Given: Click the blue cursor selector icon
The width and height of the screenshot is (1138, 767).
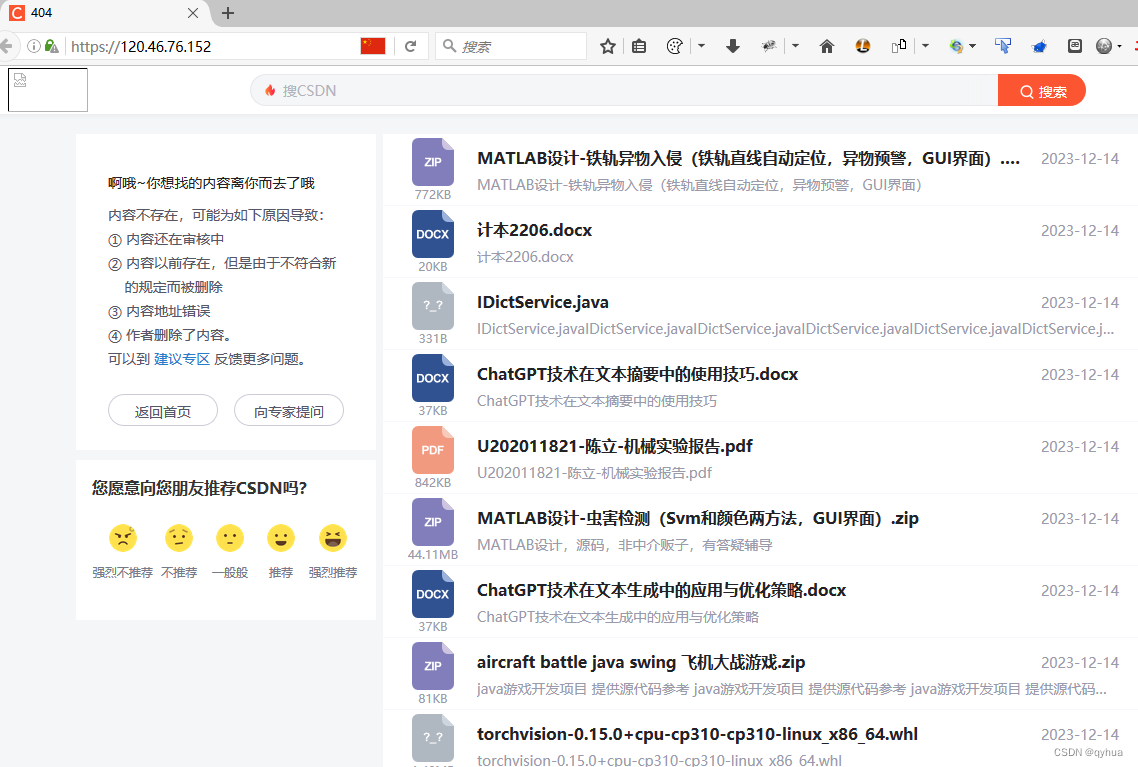Looking at the screenshot, I should point(1003,46).
